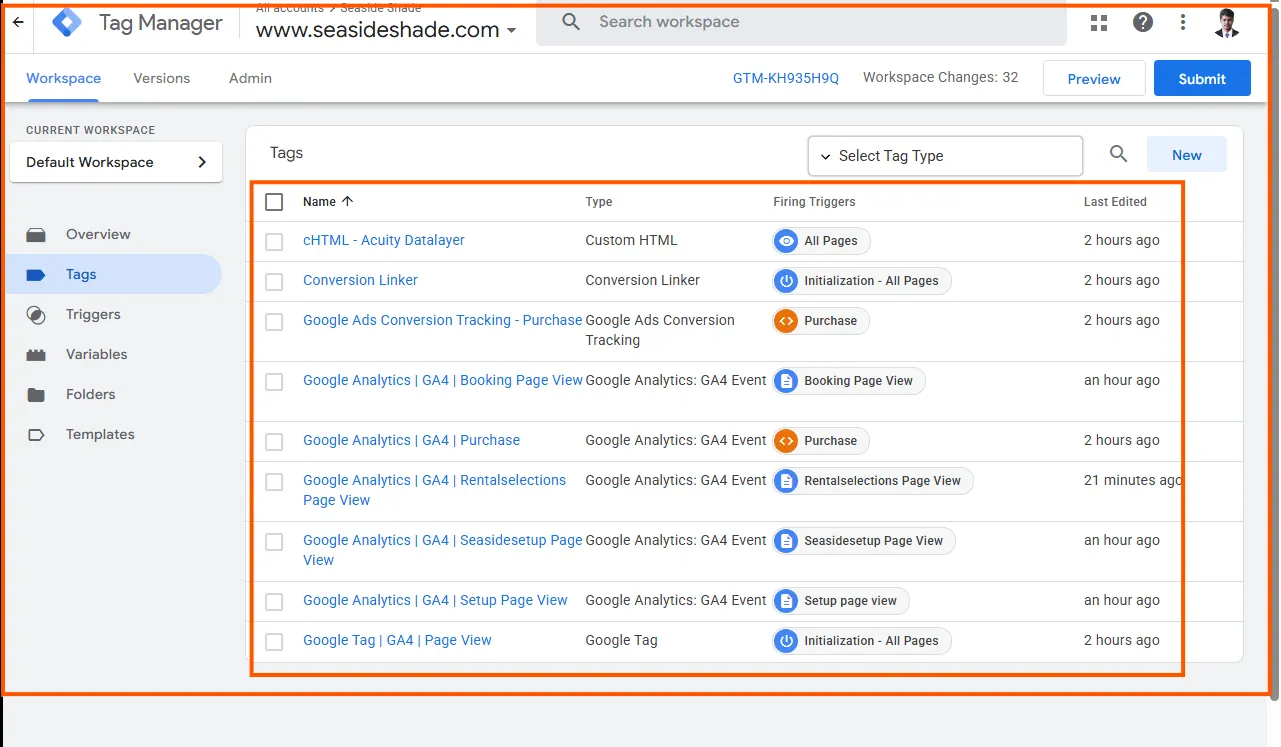Check the Conversion Linker row checkbox
The height and width of the screenshot is (747, 1281).
274,282
